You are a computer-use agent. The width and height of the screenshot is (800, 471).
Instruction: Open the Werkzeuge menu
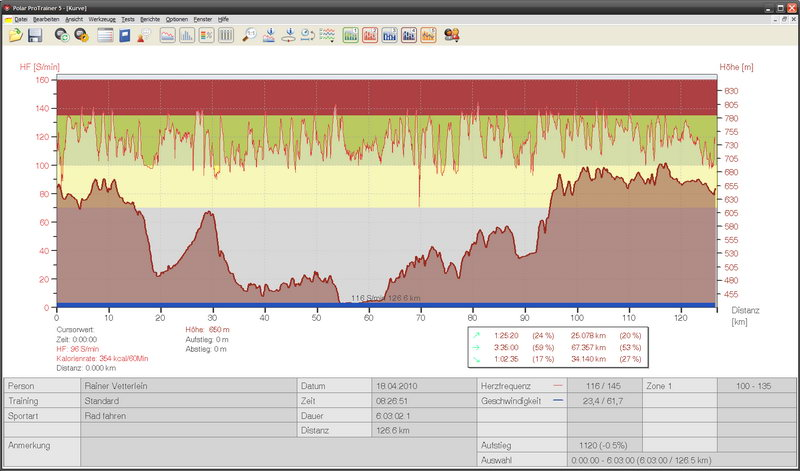[101, 19]
